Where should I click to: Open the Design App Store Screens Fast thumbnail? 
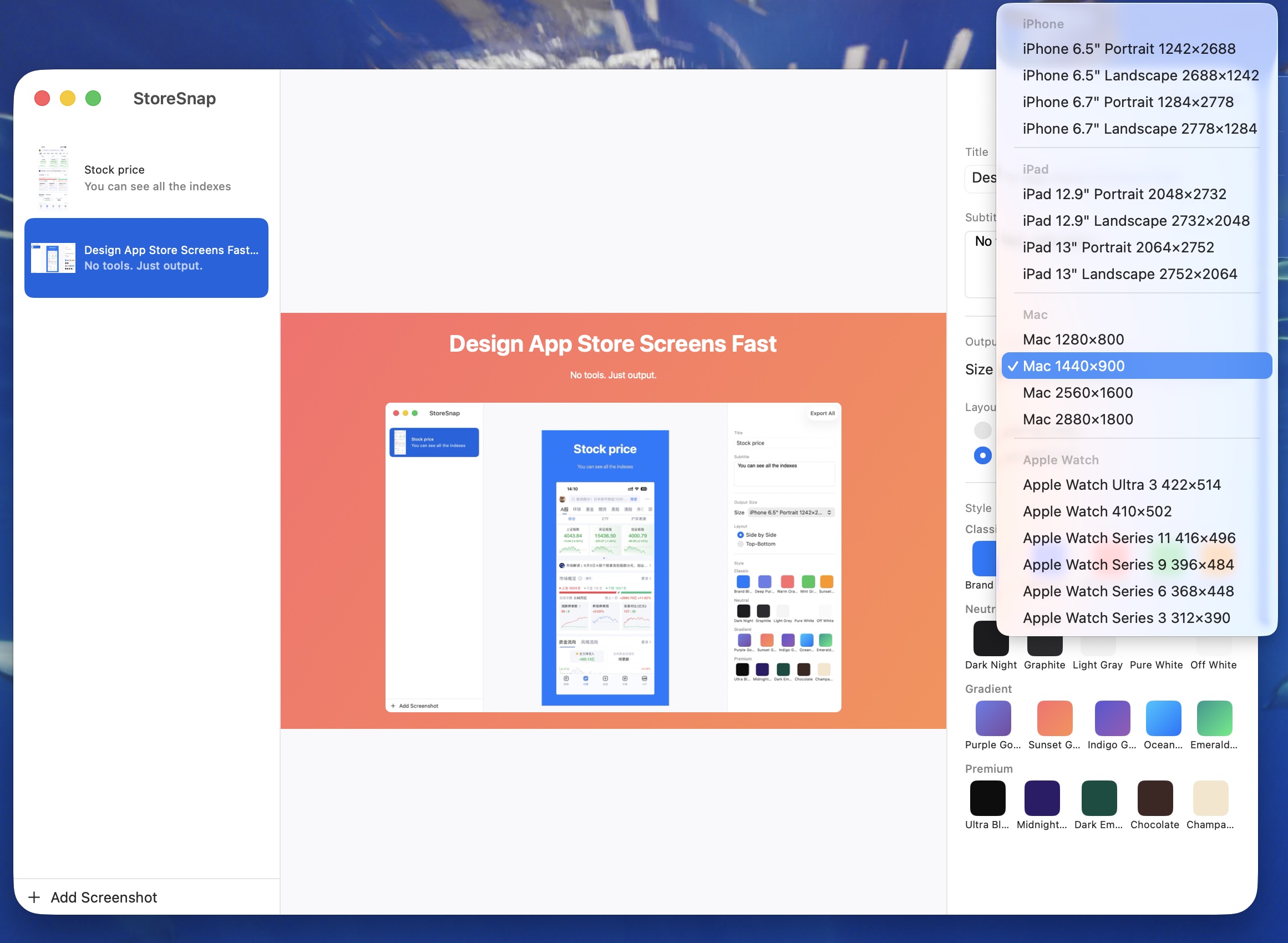click(53, 258)
